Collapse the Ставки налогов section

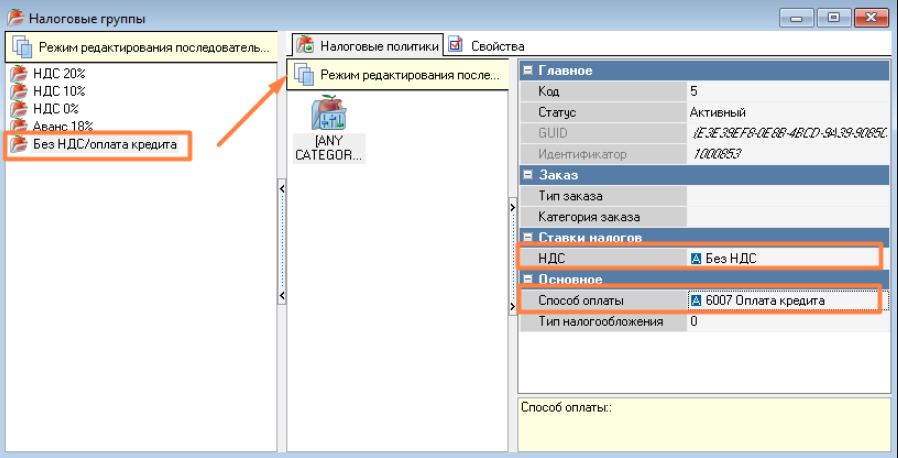528,237
